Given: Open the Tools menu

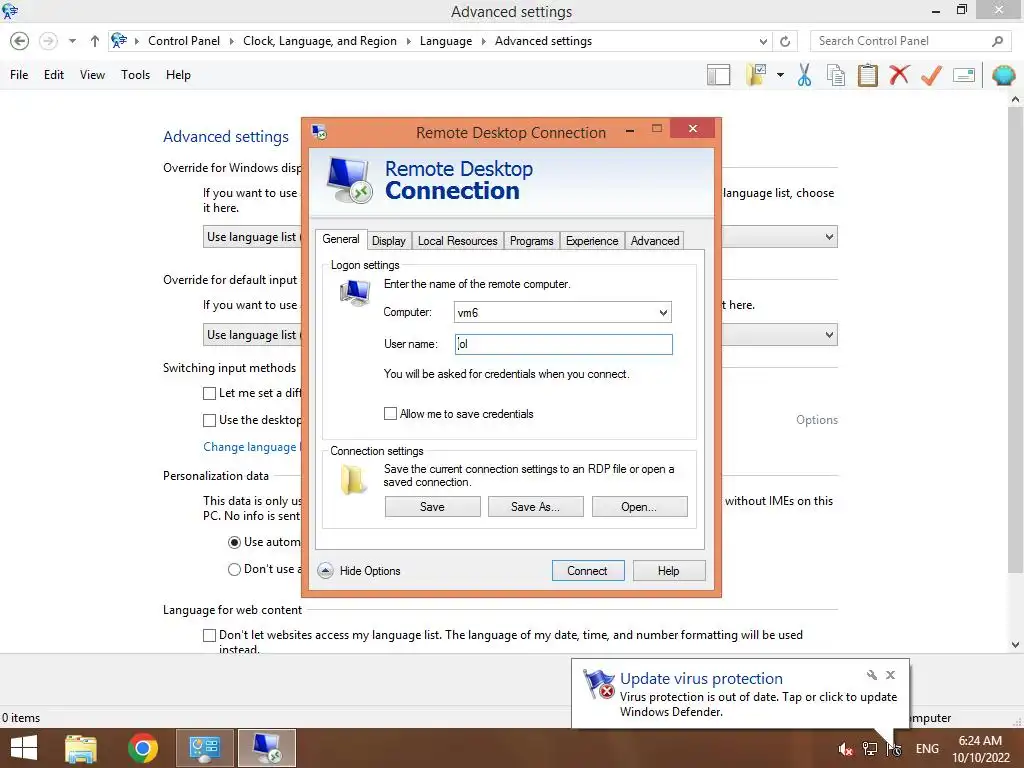Looking at the screenshot, I should (135, 75).
